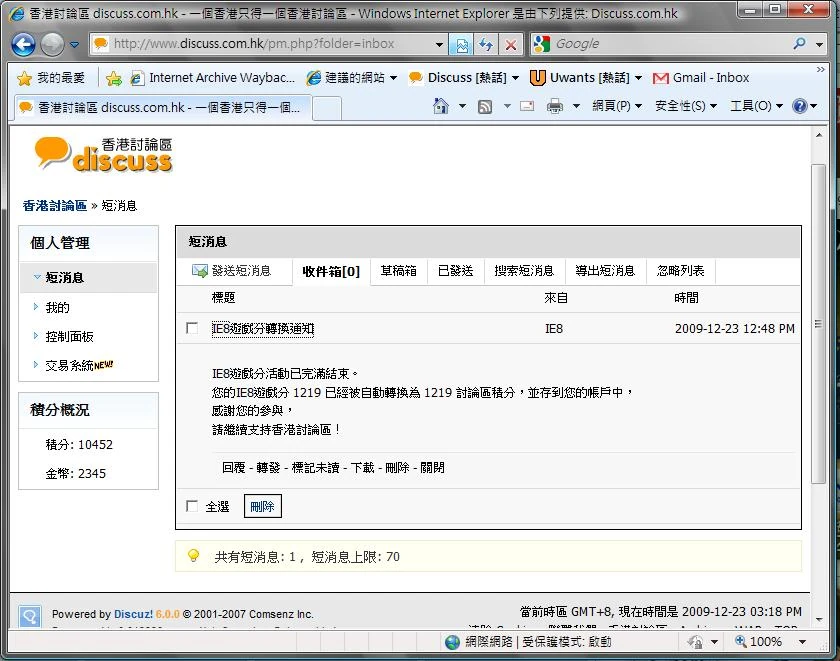Click the search magnifier icon
This screenshot has height=661, width=840.
799,44
